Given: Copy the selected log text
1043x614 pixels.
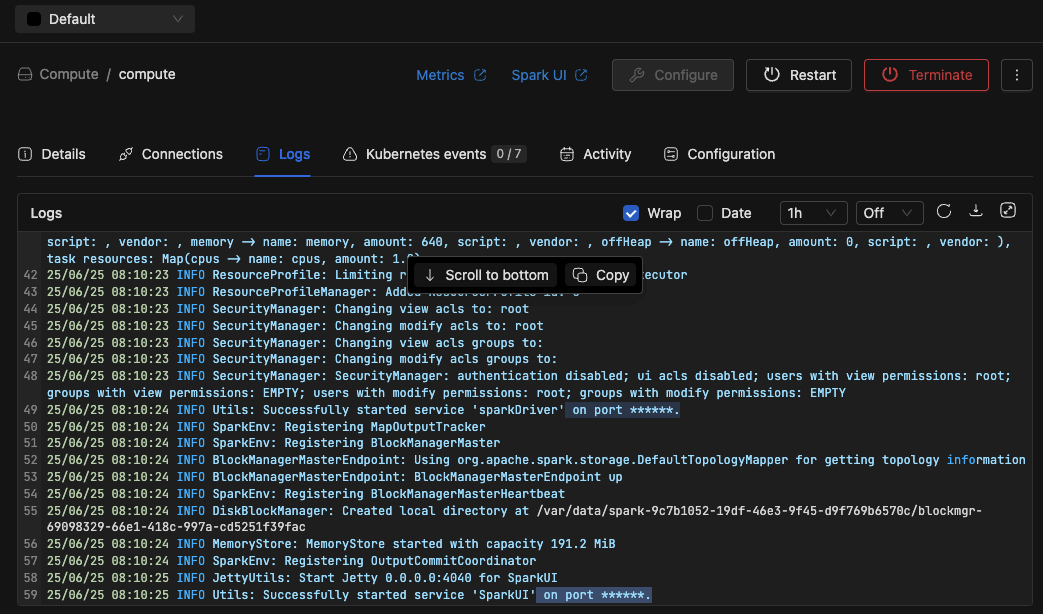Looking at the screenshot, I should tap(601, 275).
